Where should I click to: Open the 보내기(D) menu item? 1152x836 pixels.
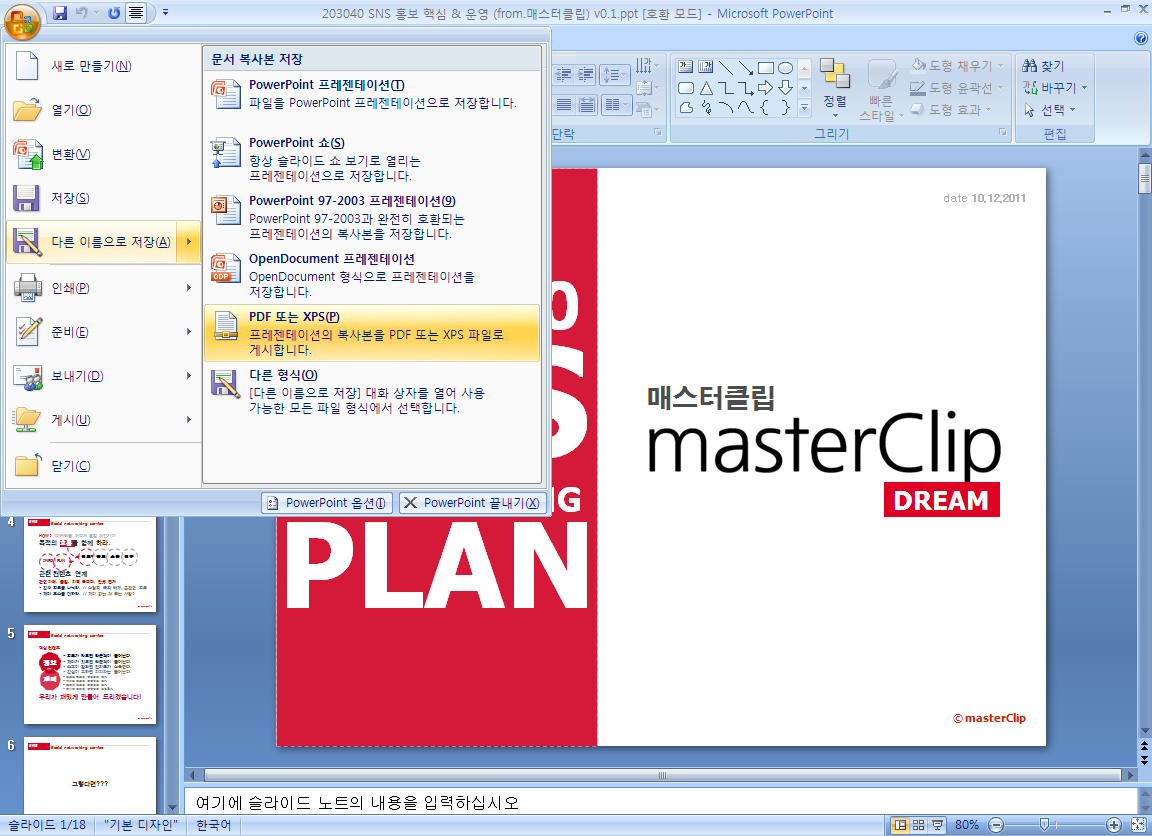[103, 376]
